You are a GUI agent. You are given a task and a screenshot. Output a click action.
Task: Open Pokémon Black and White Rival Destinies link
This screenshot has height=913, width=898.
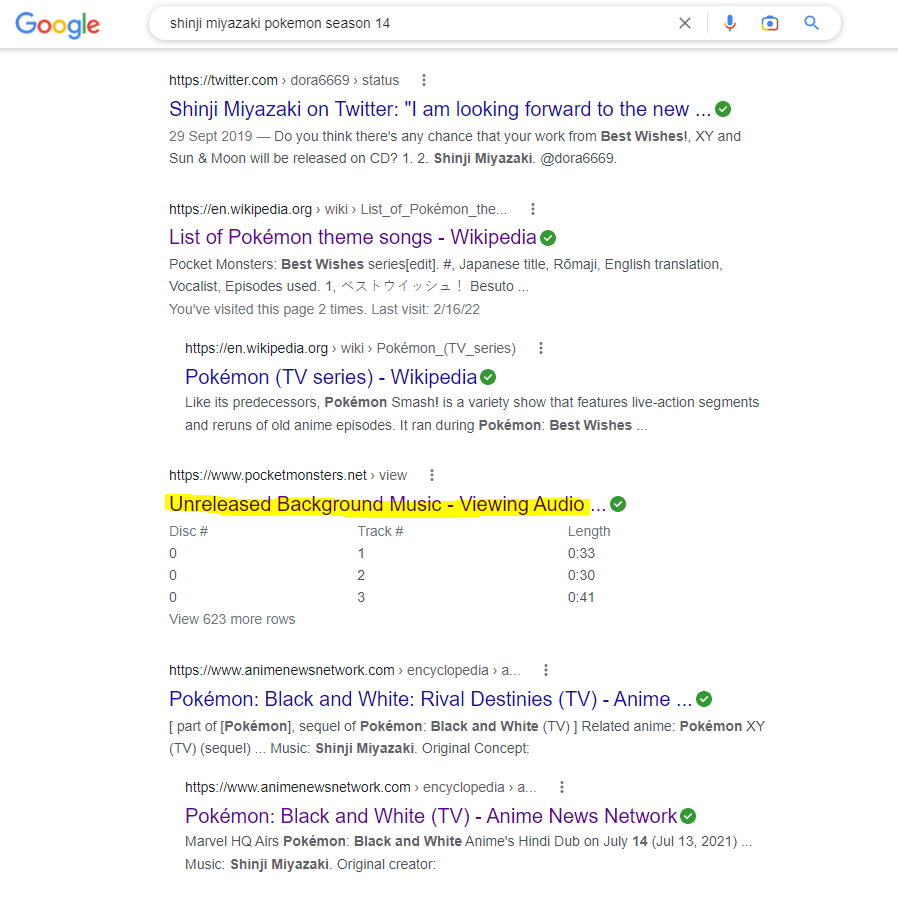[x=430, y=699]
